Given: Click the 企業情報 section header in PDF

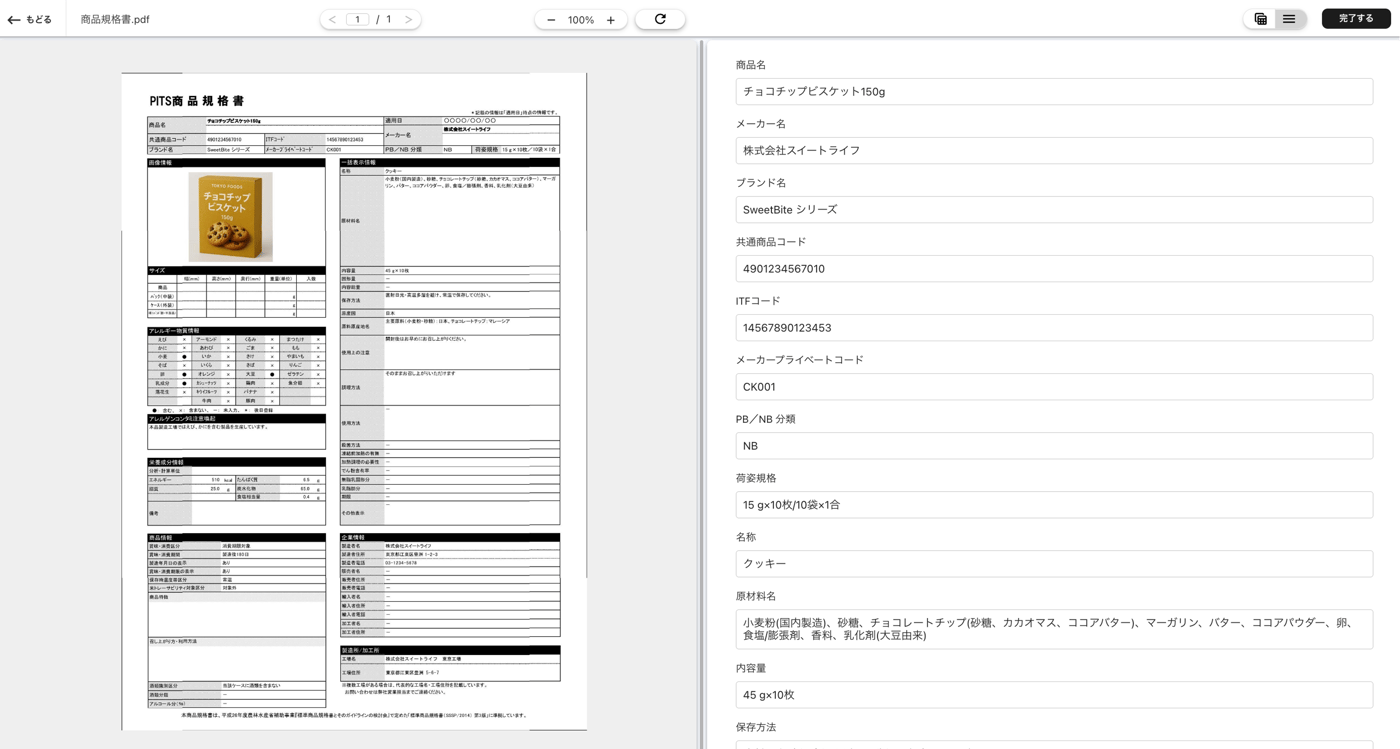Looking at the screenshot, I should (450, 537).
